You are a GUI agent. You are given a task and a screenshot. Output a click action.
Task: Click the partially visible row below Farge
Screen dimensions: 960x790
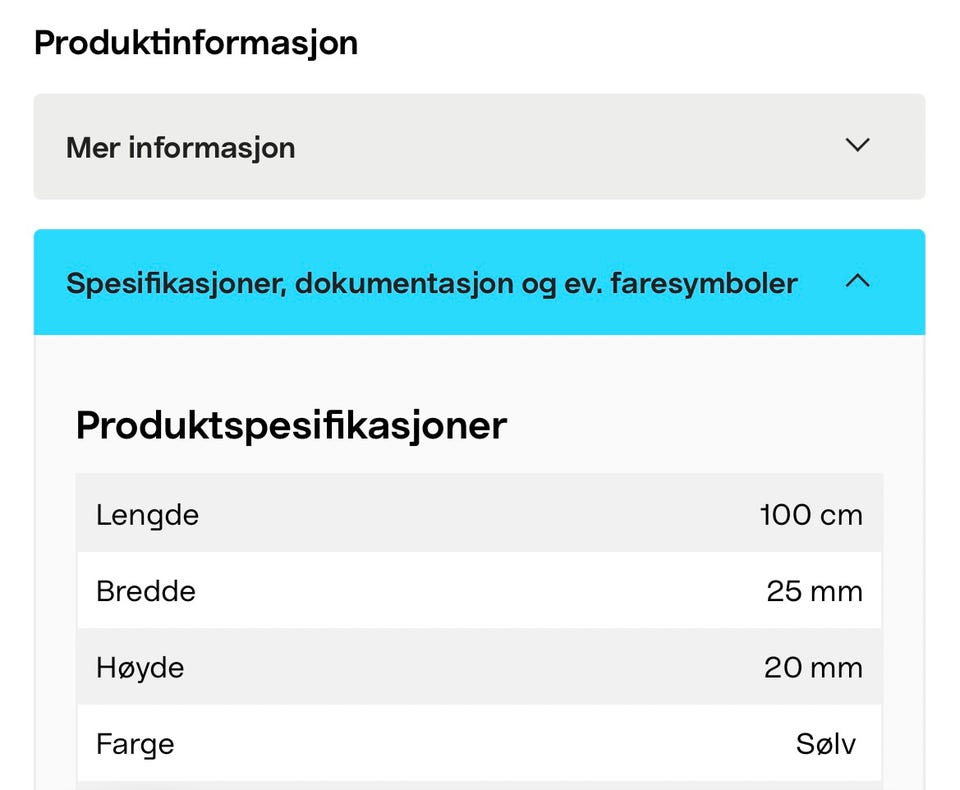coord(478,785)
